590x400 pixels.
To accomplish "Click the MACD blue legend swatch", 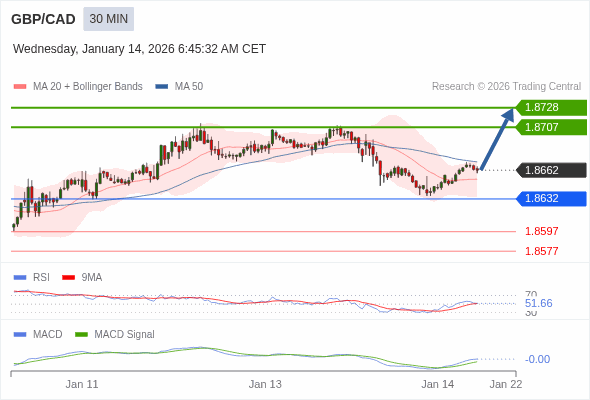I will pyautogui.click(x=20, y=335).
